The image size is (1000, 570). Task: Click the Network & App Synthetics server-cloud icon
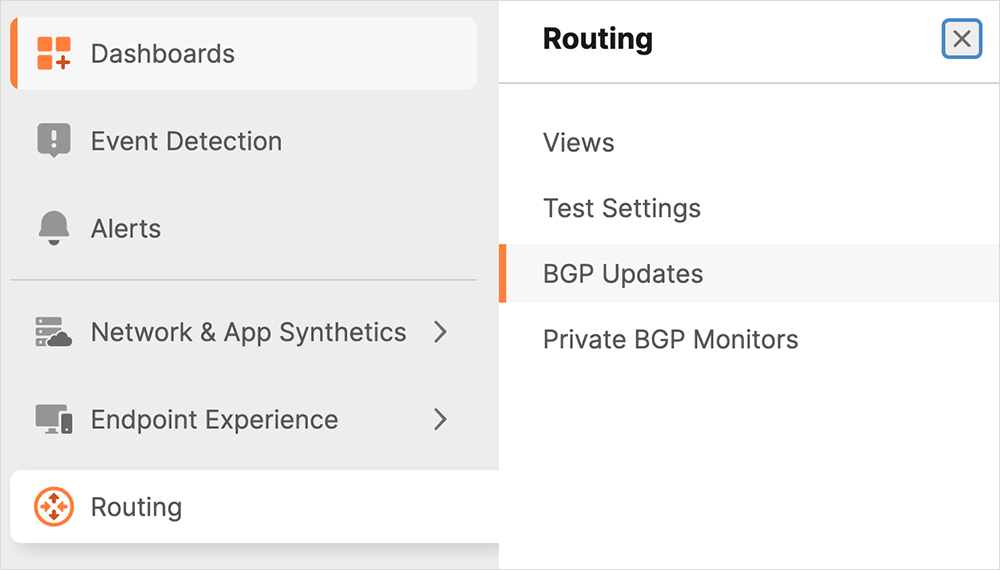(54, 333)
